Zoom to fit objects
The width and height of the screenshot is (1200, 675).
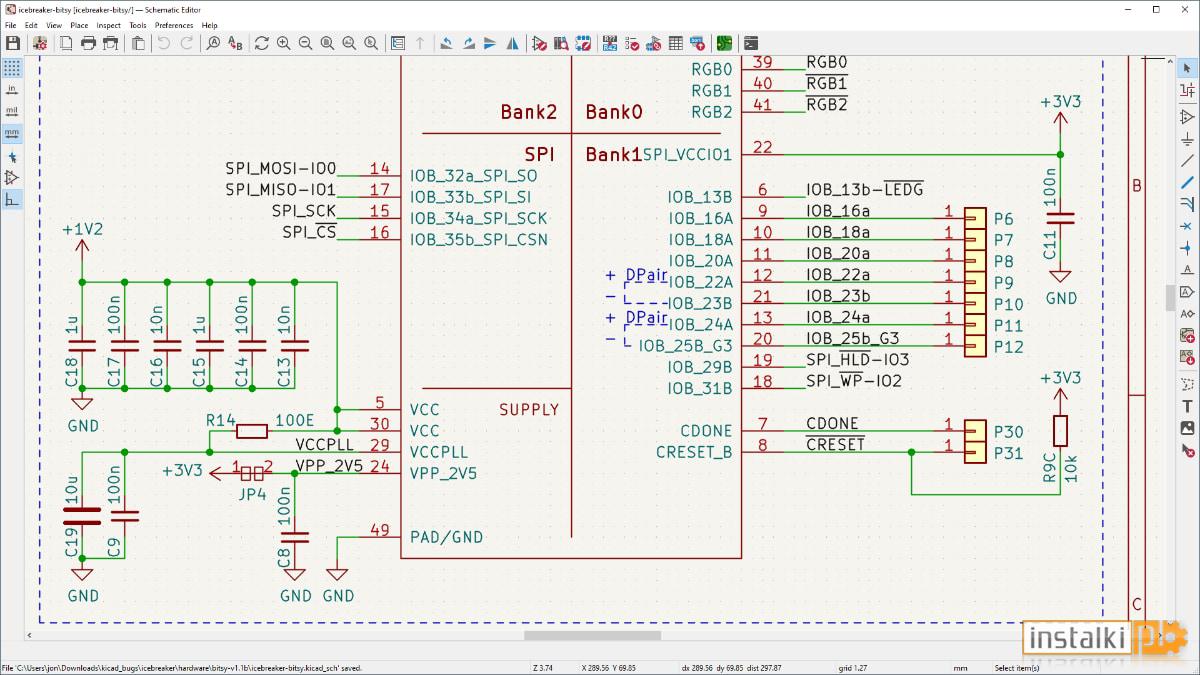coord(350,43)
